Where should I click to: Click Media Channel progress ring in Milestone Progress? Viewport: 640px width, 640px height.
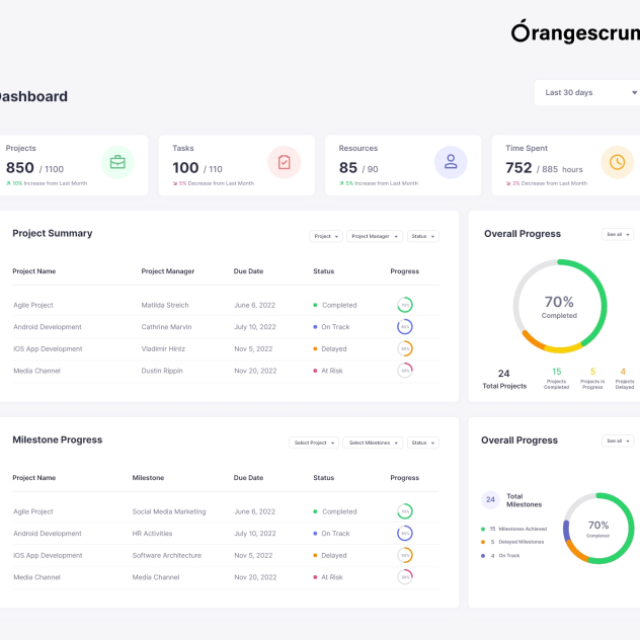point(405,577)
